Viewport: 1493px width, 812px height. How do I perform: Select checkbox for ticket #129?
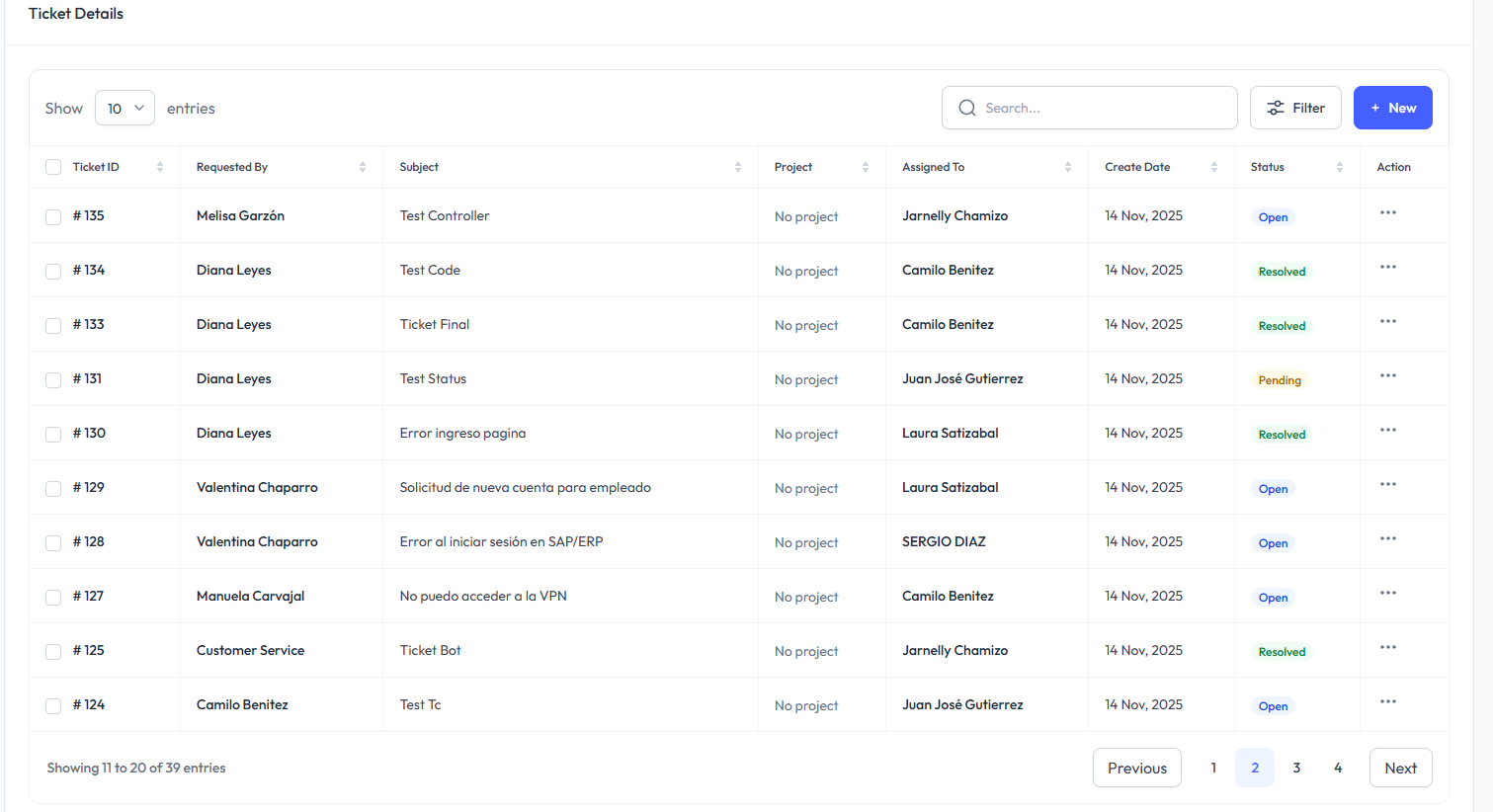(x=53, y=488)
